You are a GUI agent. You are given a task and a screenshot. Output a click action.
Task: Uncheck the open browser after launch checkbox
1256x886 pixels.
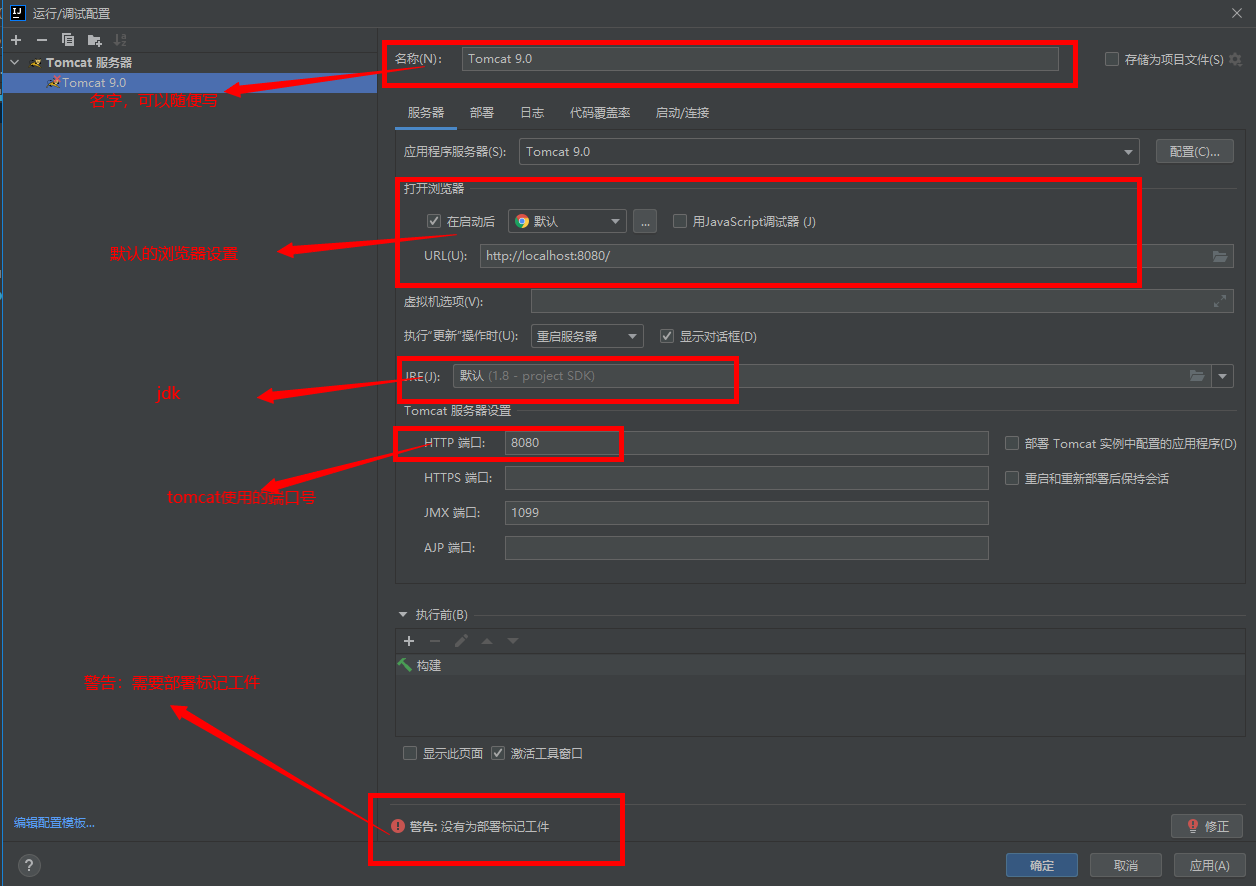434,222
